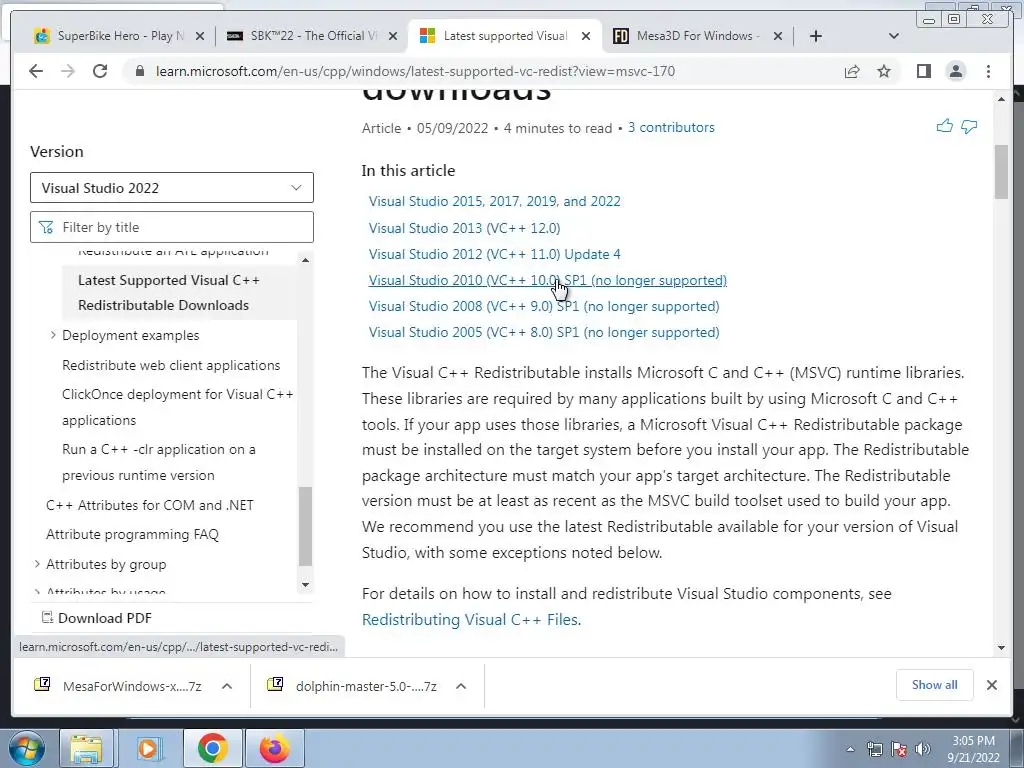The height and width of the screenshot is (768, 1024).
Task: Open Visual Studio 2015, 2017, 2019, 2022 link
Action: point(494,201)
